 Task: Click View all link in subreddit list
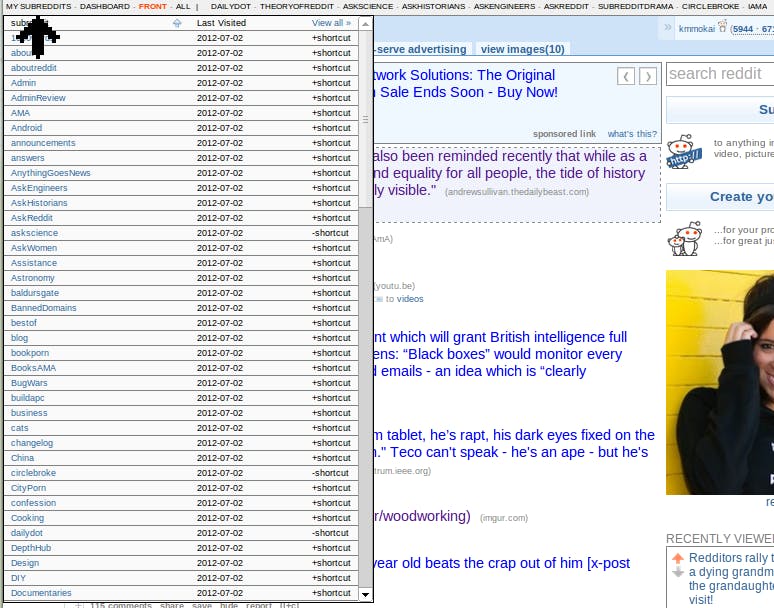click(331, 23)
